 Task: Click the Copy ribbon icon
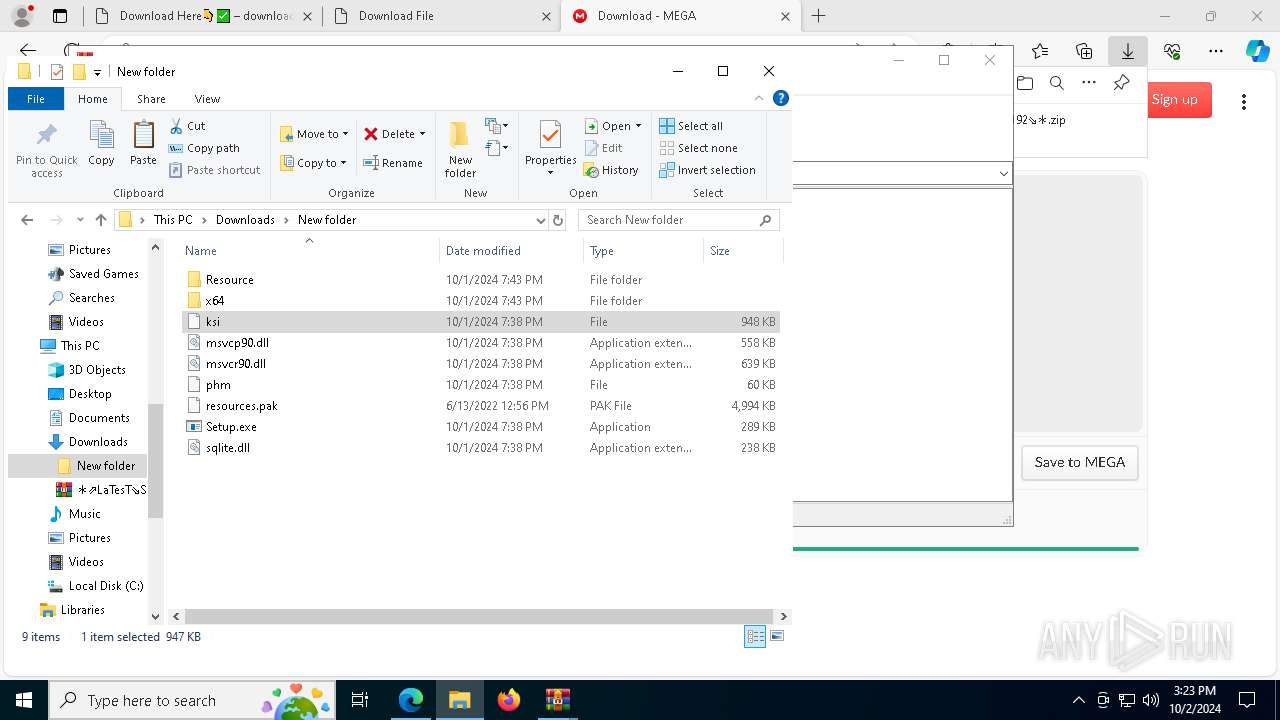point(101,143)
